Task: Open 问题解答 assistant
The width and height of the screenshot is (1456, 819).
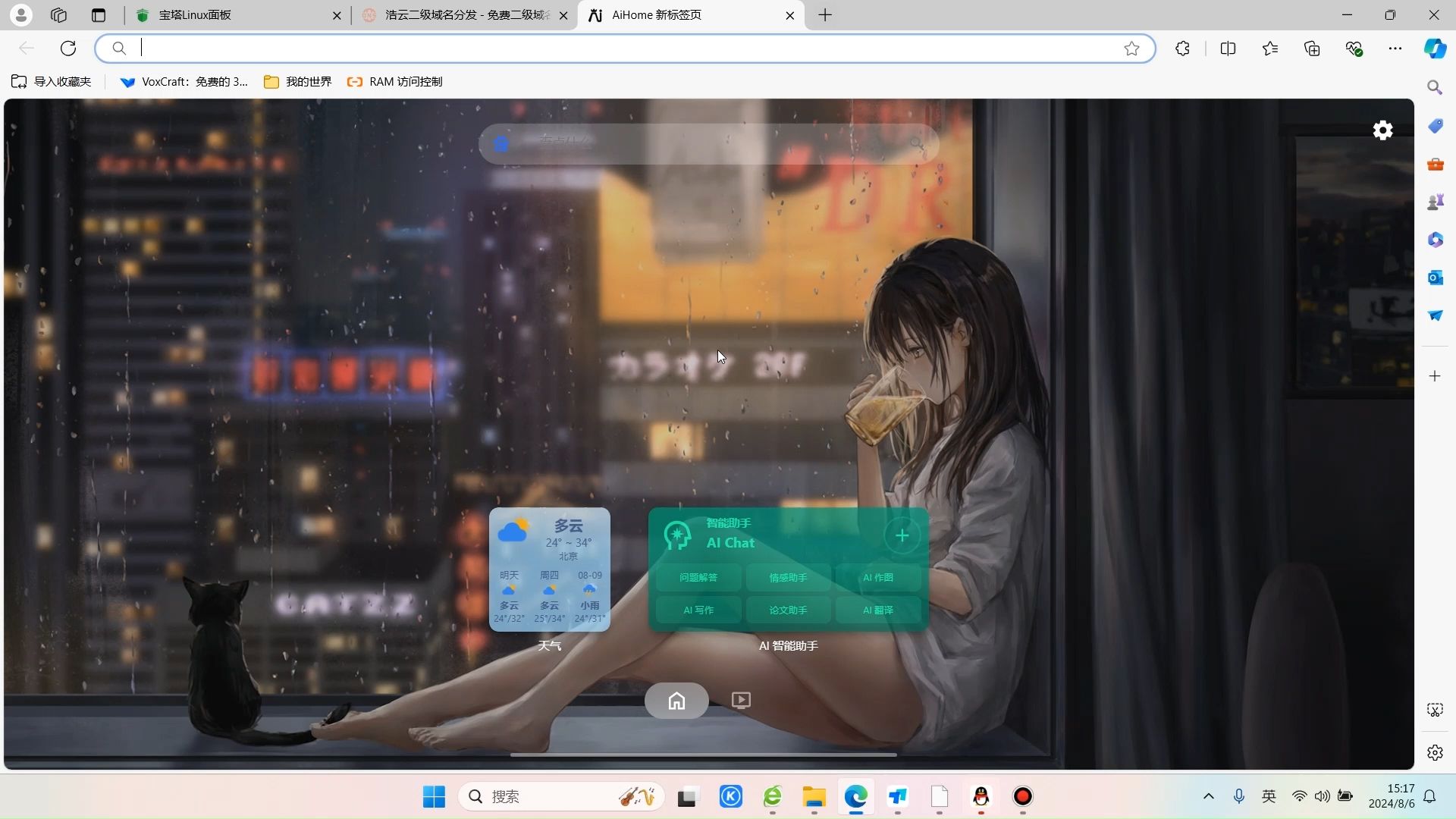Action: 698,577
